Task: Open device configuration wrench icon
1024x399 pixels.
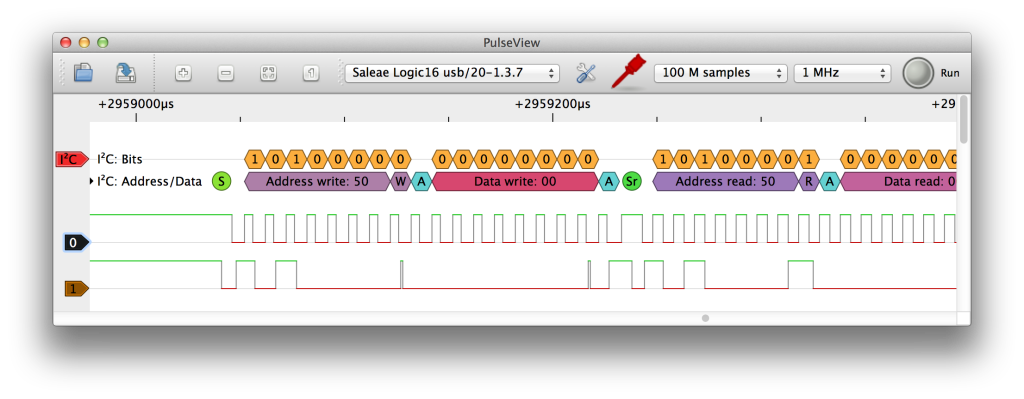Action: tap(586, 73)
